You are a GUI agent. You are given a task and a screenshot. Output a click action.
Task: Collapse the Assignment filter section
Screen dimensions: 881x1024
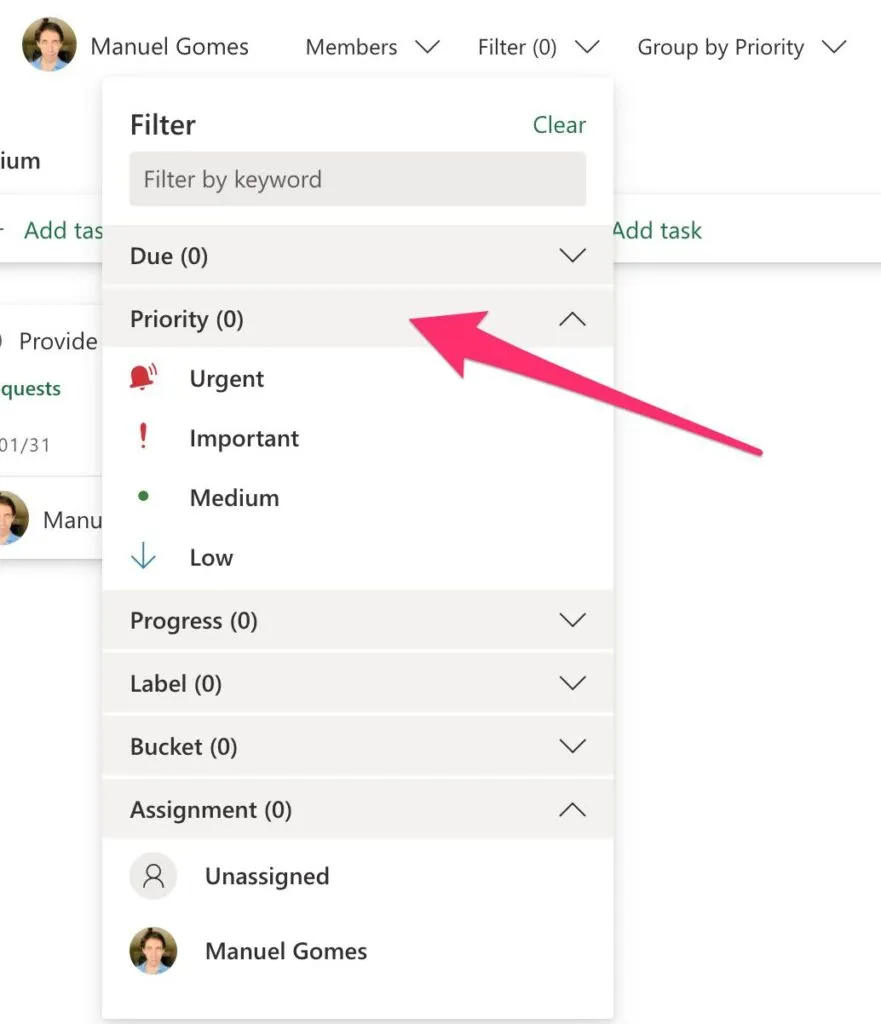572,810
